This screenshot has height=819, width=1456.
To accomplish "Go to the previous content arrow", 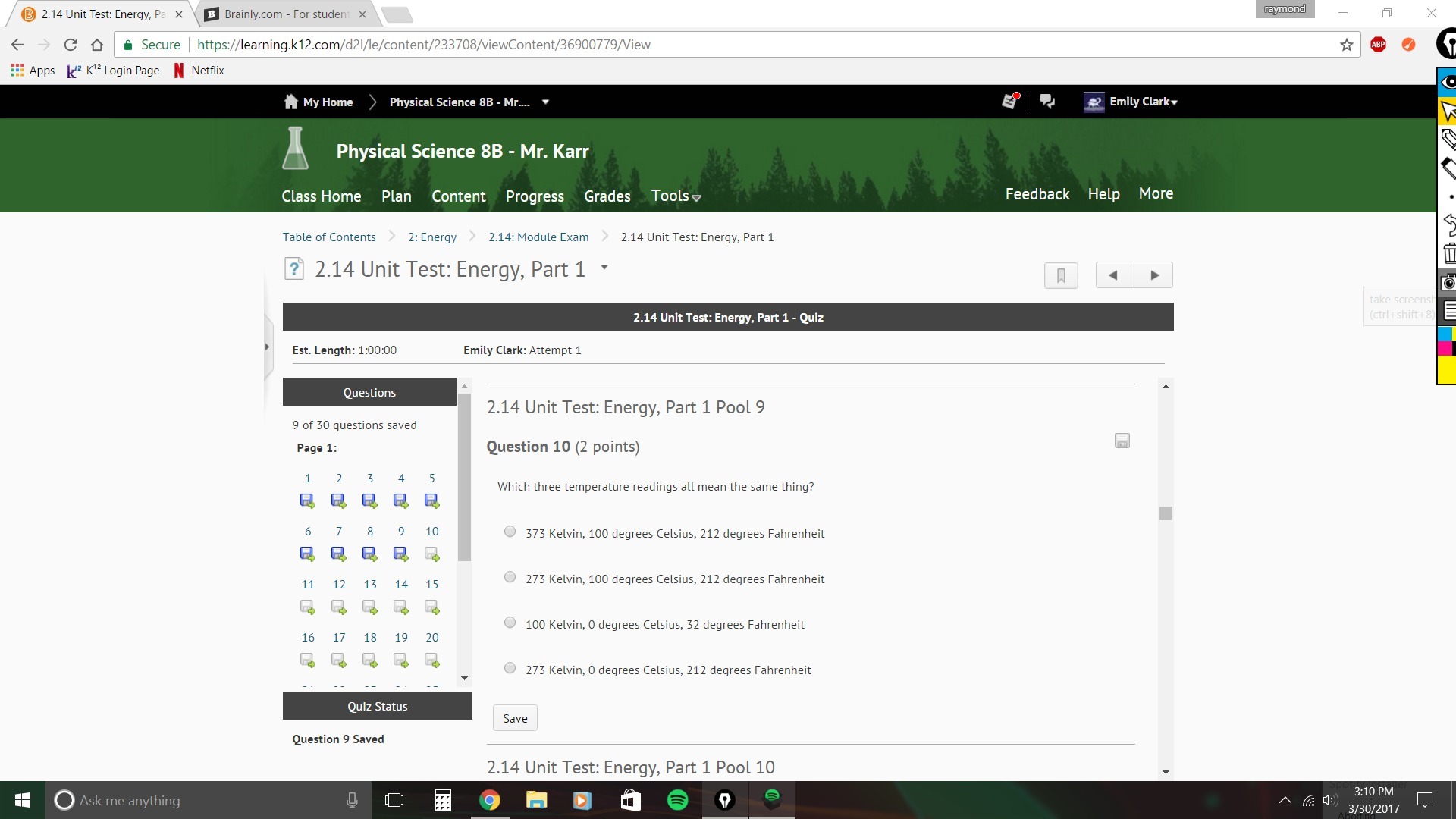I will [x=1114, y=275].
